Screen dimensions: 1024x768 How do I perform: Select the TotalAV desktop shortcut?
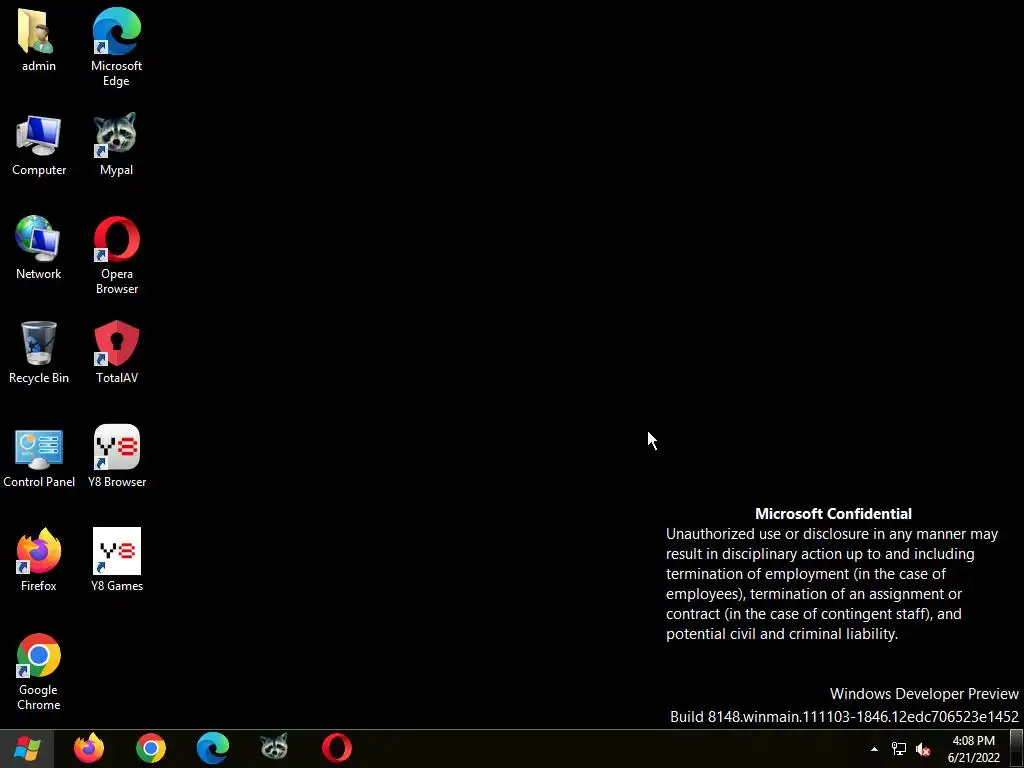[116, 352]
